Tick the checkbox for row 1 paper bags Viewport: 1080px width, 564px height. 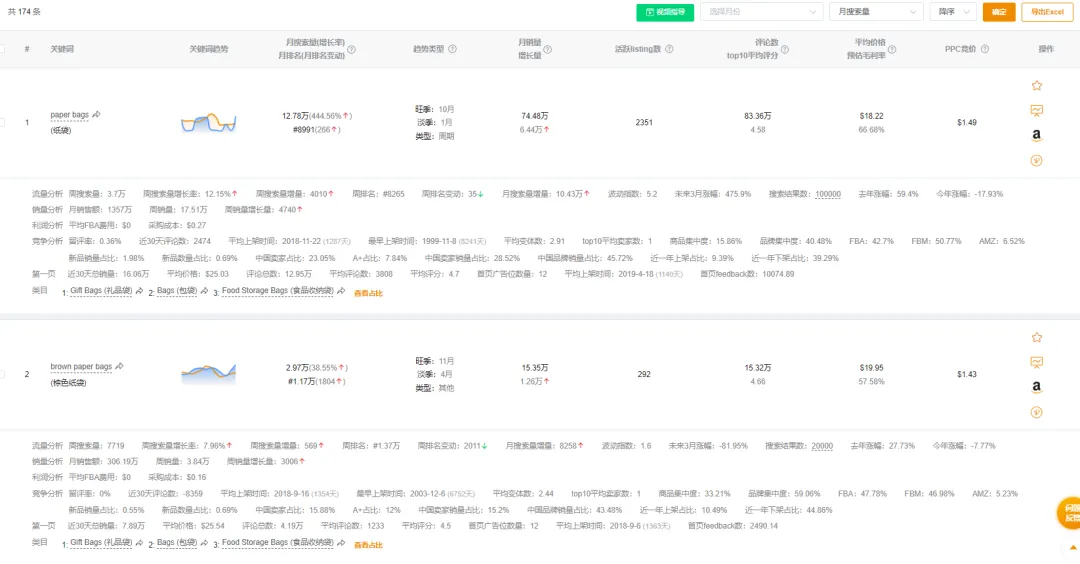[2, 123]
